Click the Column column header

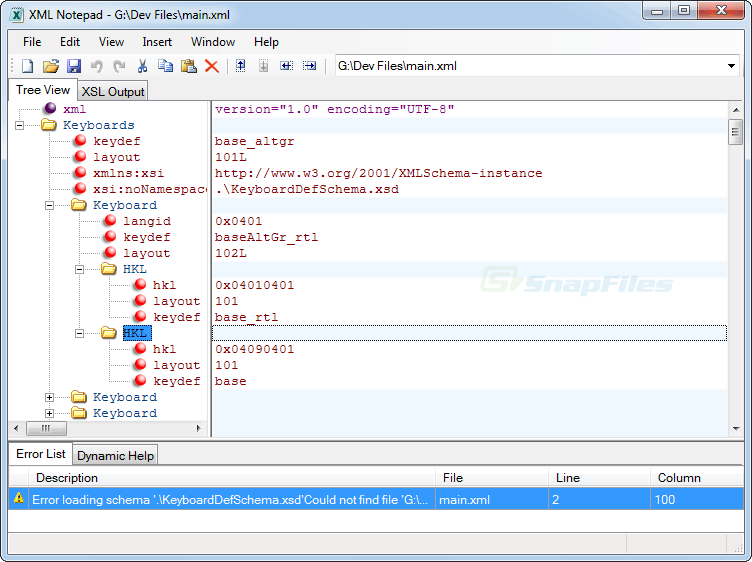pyautogui.click(x=697, y=478)
